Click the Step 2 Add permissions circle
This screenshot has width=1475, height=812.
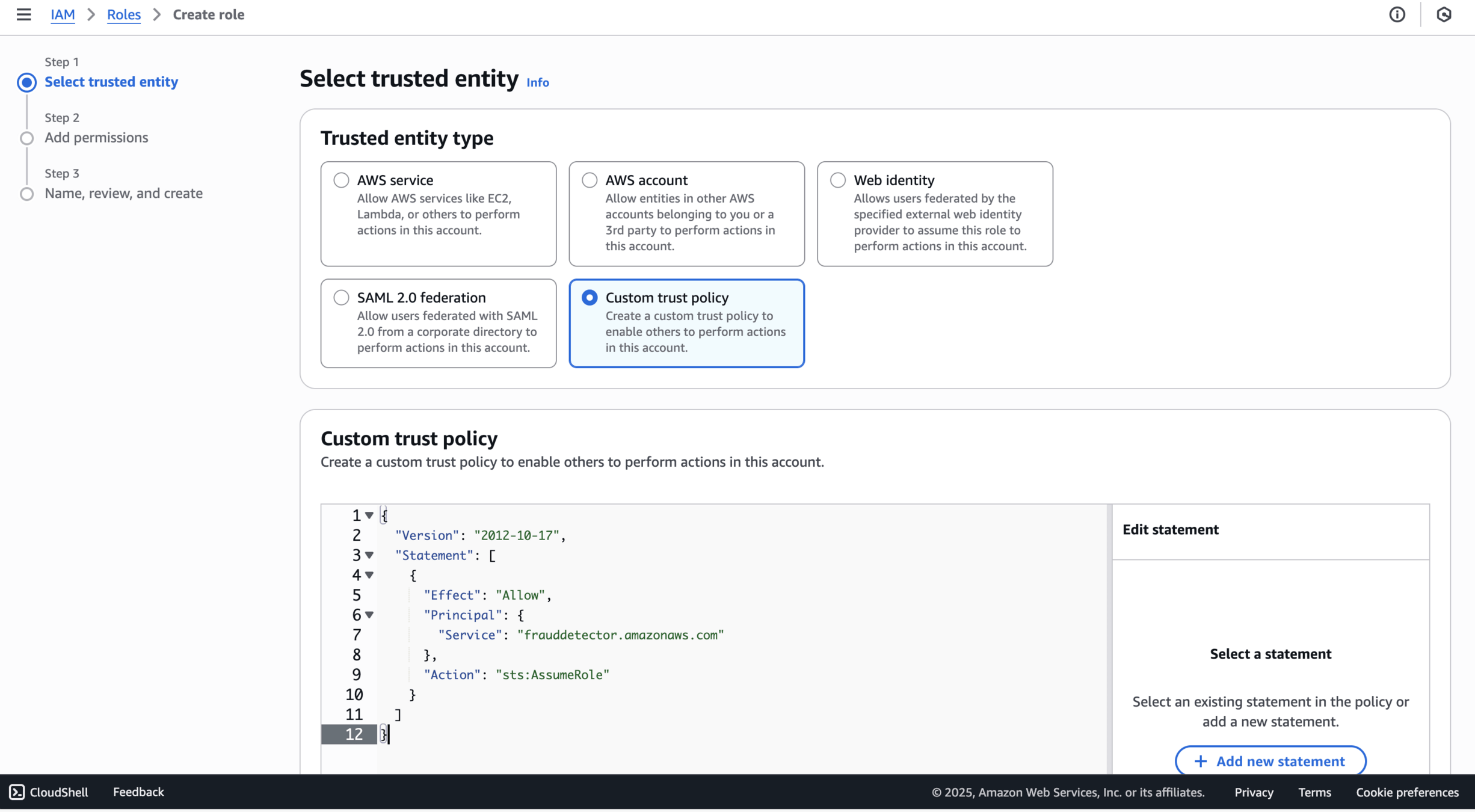[x=26, y=138]
